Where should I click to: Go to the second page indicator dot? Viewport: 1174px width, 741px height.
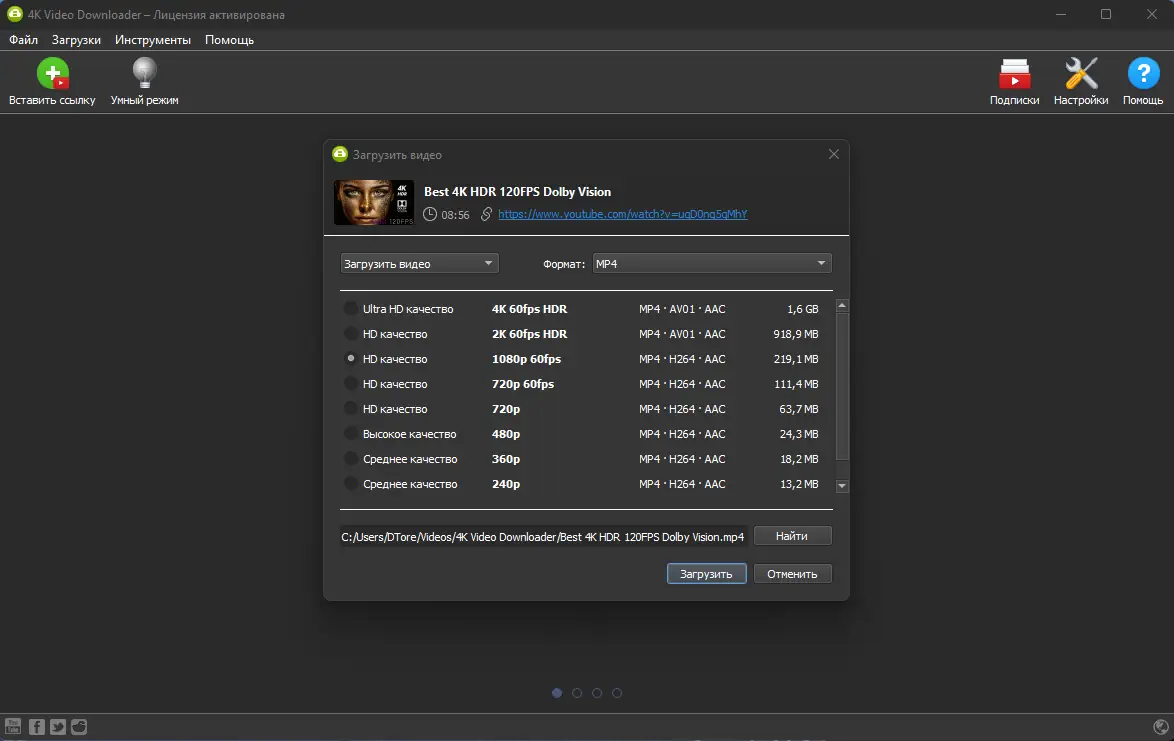pyautogui.click(x=577, y=693)
